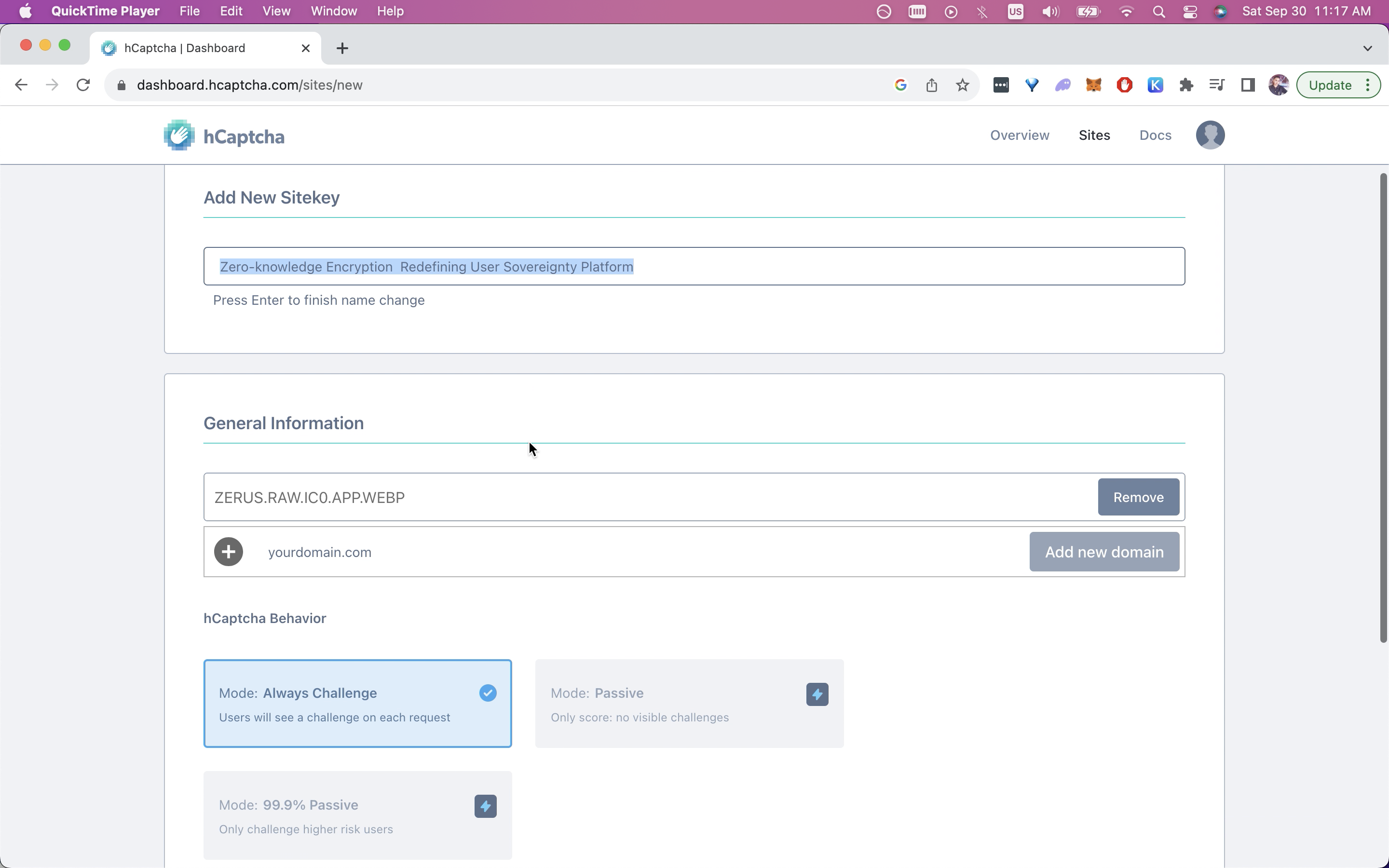Select 99.9% Passive mode option
1389x868 pixels.
click(357, 815)
